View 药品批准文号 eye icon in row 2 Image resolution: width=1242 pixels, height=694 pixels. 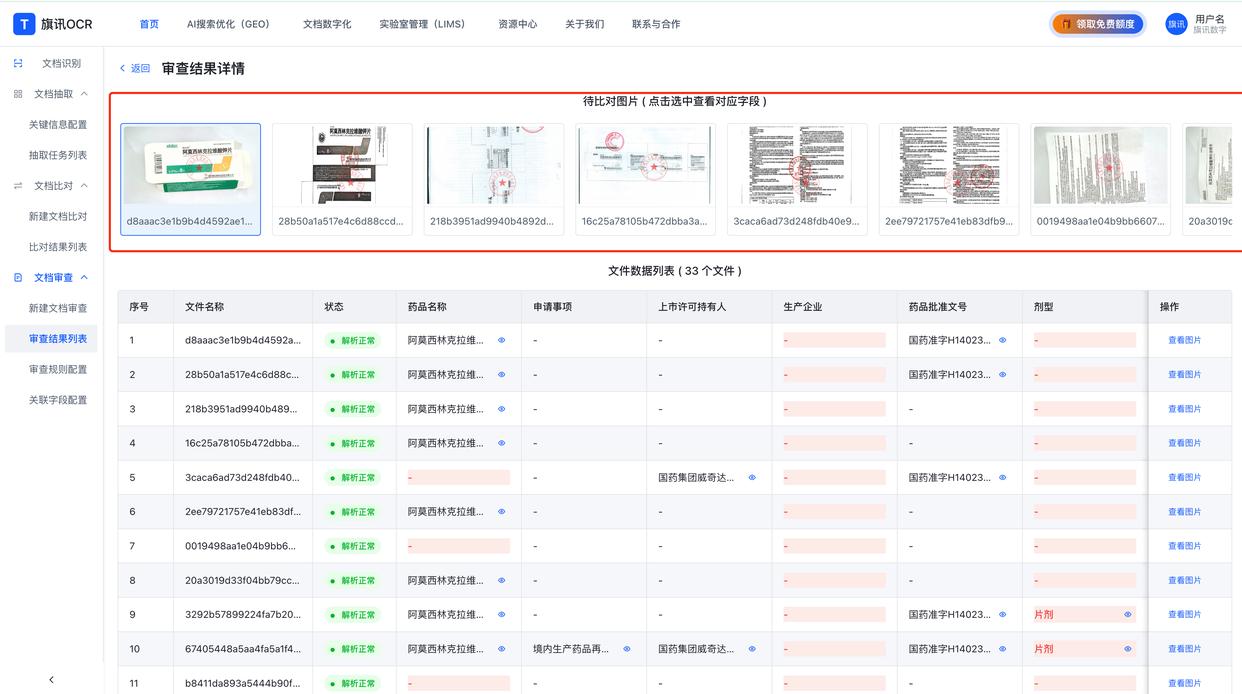[1002, 374]
